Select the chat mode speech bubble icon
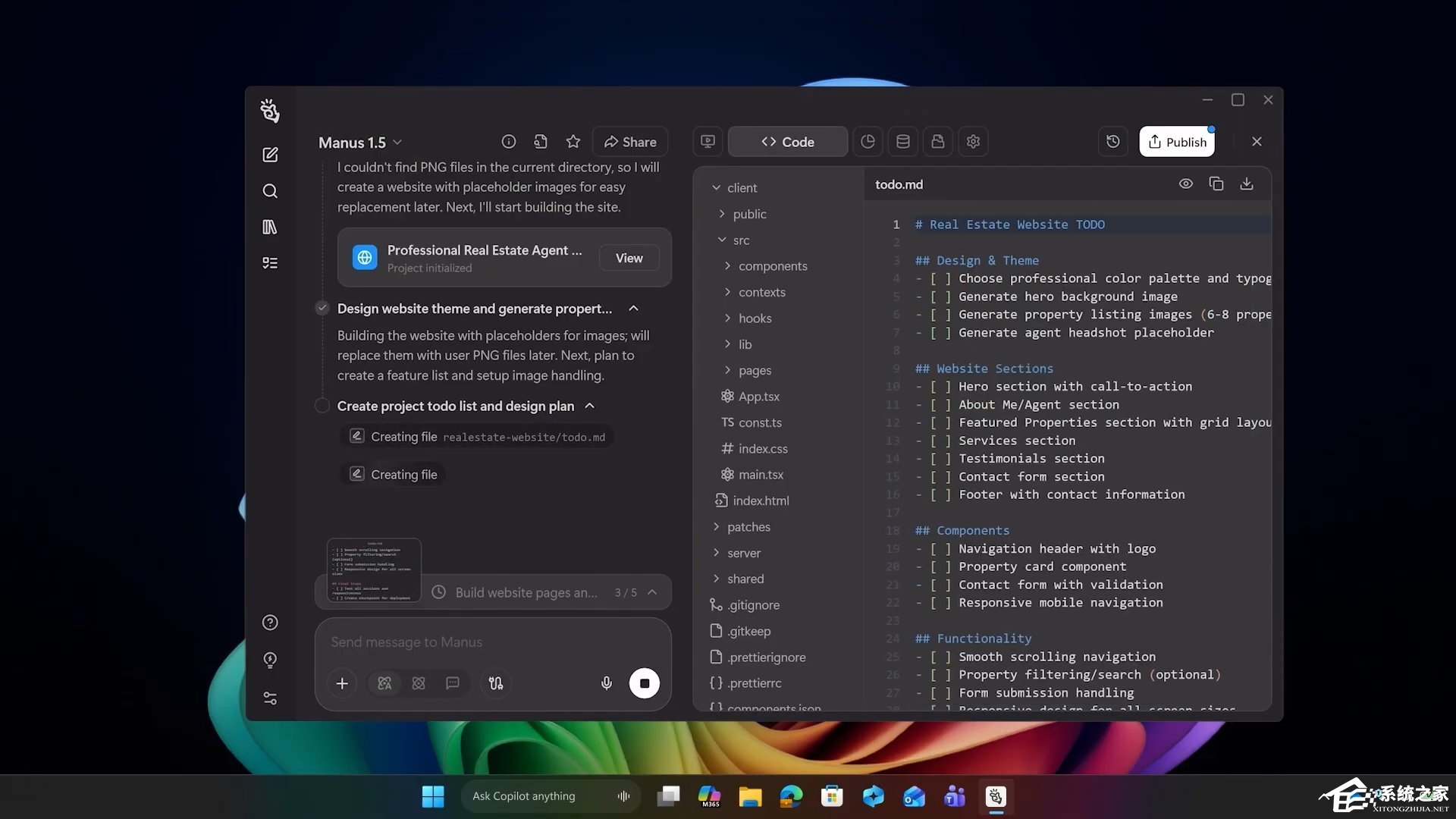Viewport: 1456px width, 819px height. coord(453,683)
